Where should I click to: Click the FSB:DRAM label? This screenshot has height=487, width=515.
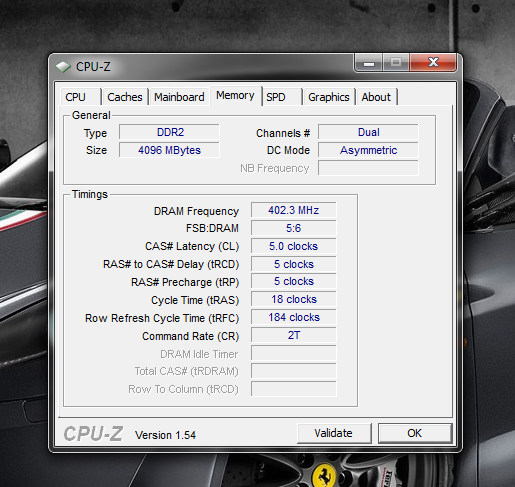212,228
